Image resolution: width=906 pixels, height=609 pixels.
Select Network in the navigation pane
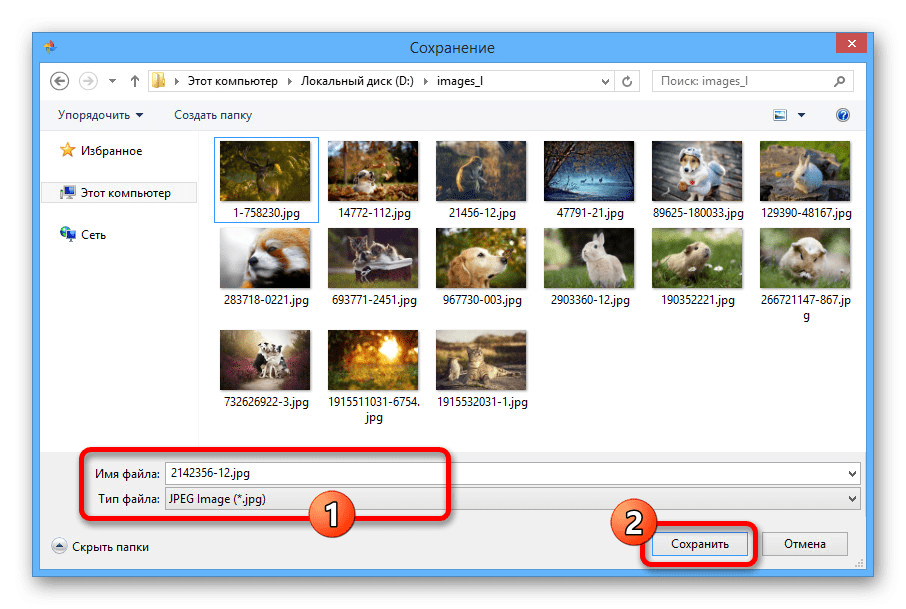68,235
